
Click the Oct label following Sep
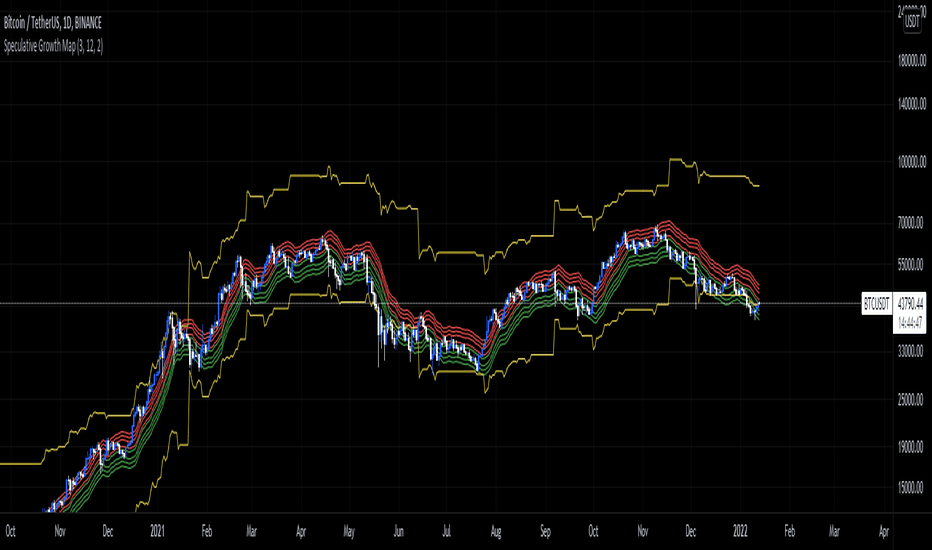click(x=593, y=531)
